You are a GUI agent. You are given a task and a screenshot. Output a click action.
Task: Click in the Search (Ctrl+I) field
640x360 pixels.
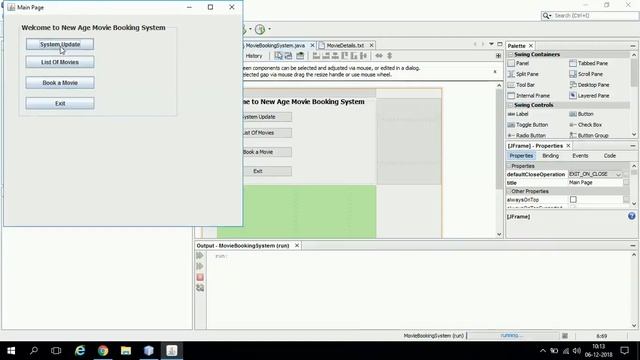click(594, 16)
